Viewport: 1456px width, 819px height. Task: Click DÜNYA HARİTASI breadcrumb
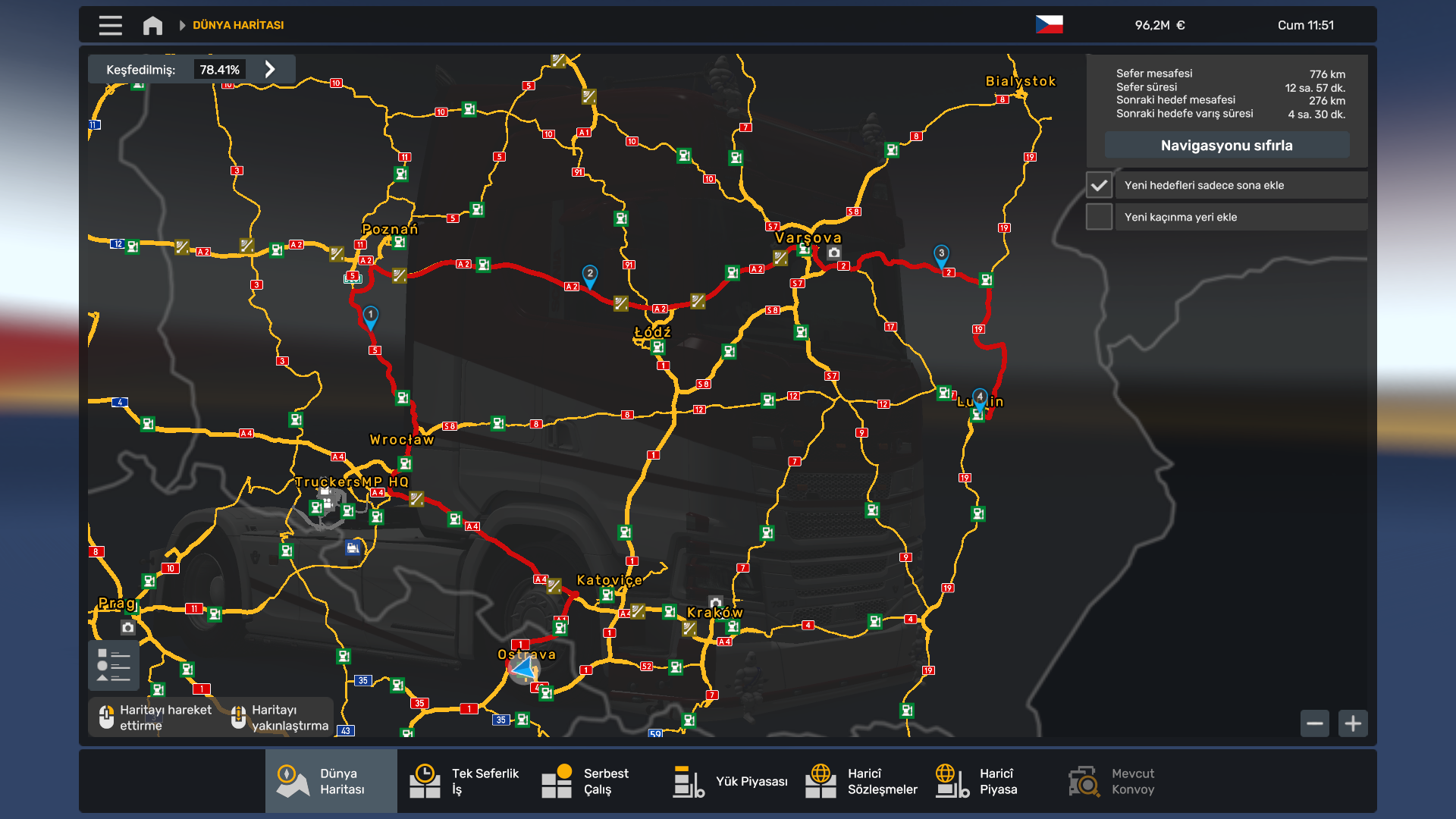(x=238, y=25)
